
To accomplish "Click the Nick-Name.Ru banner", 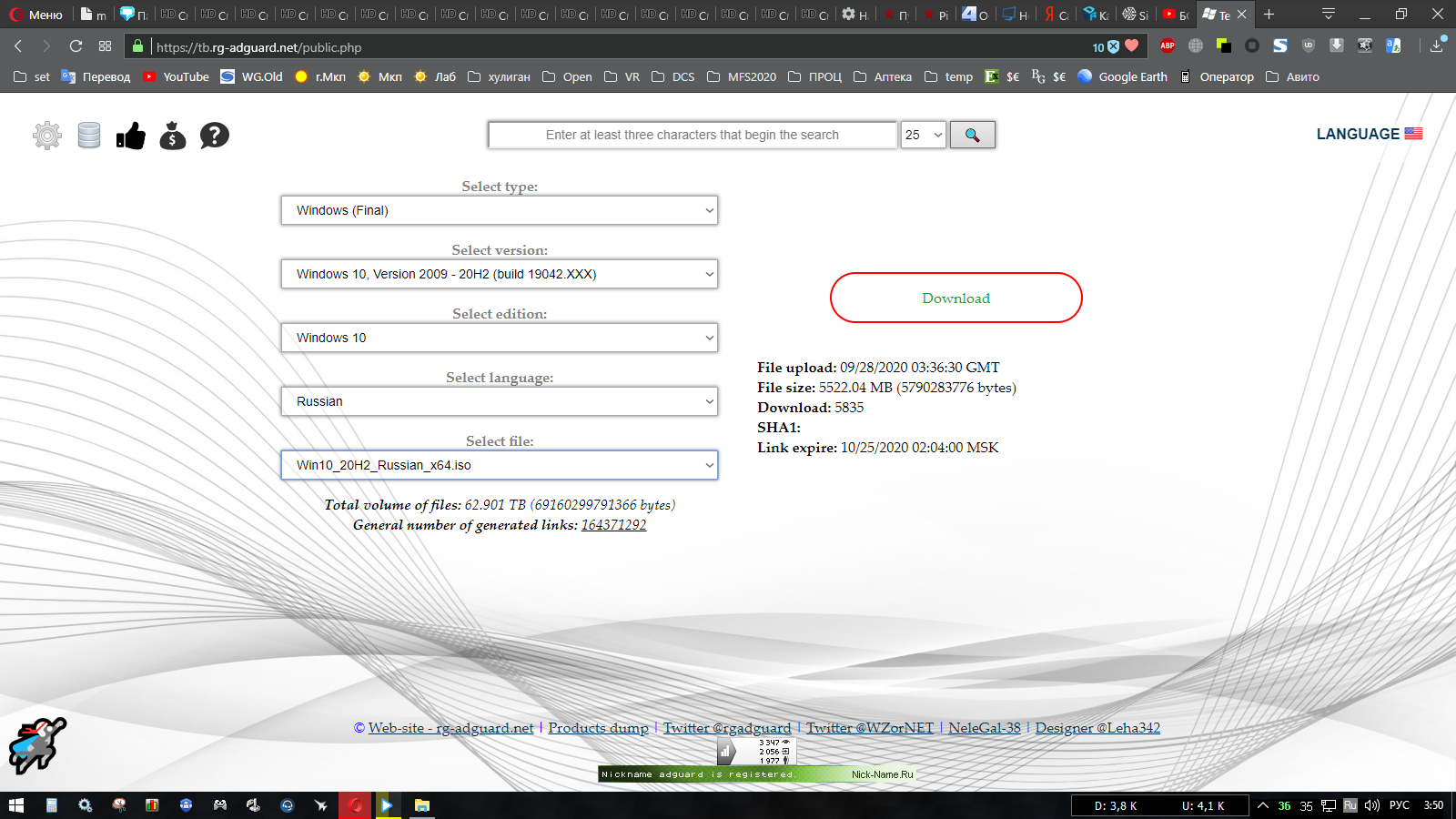I will point(756,774).
